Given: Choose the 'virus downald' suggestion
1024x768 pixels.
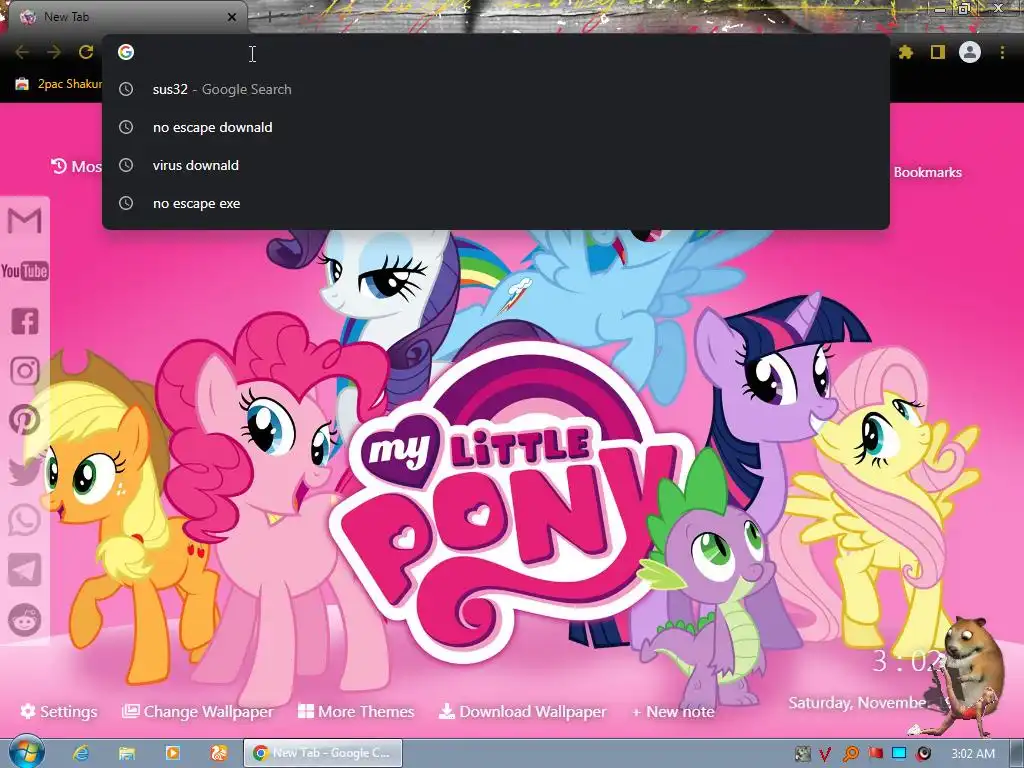Looking at the screenshot, I should [x=496, y=165].
